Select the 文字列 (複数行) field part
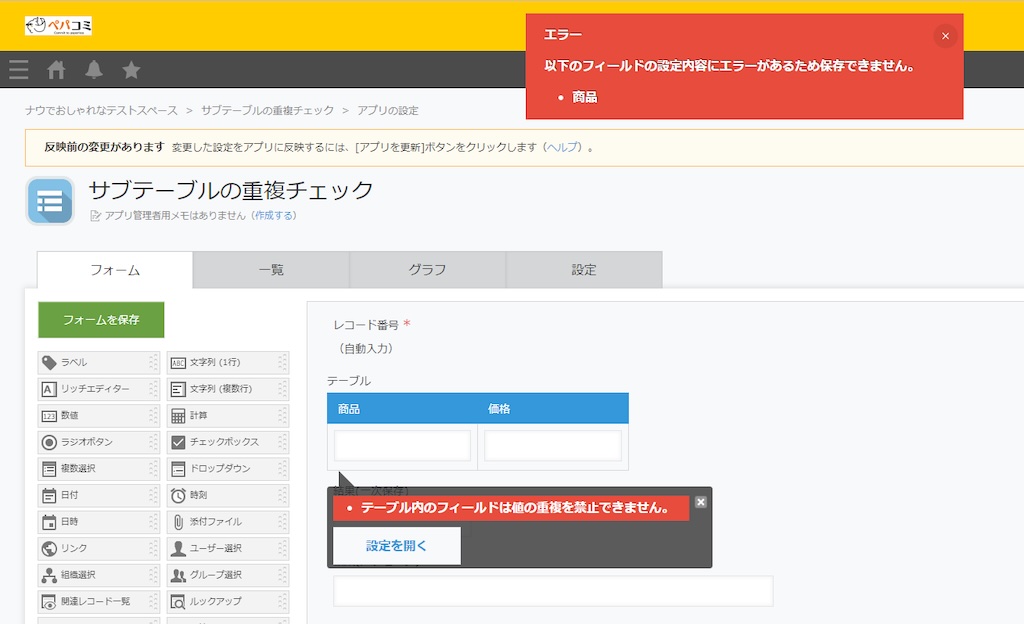Screen dimensions: 1024x624 click(227, 389)
